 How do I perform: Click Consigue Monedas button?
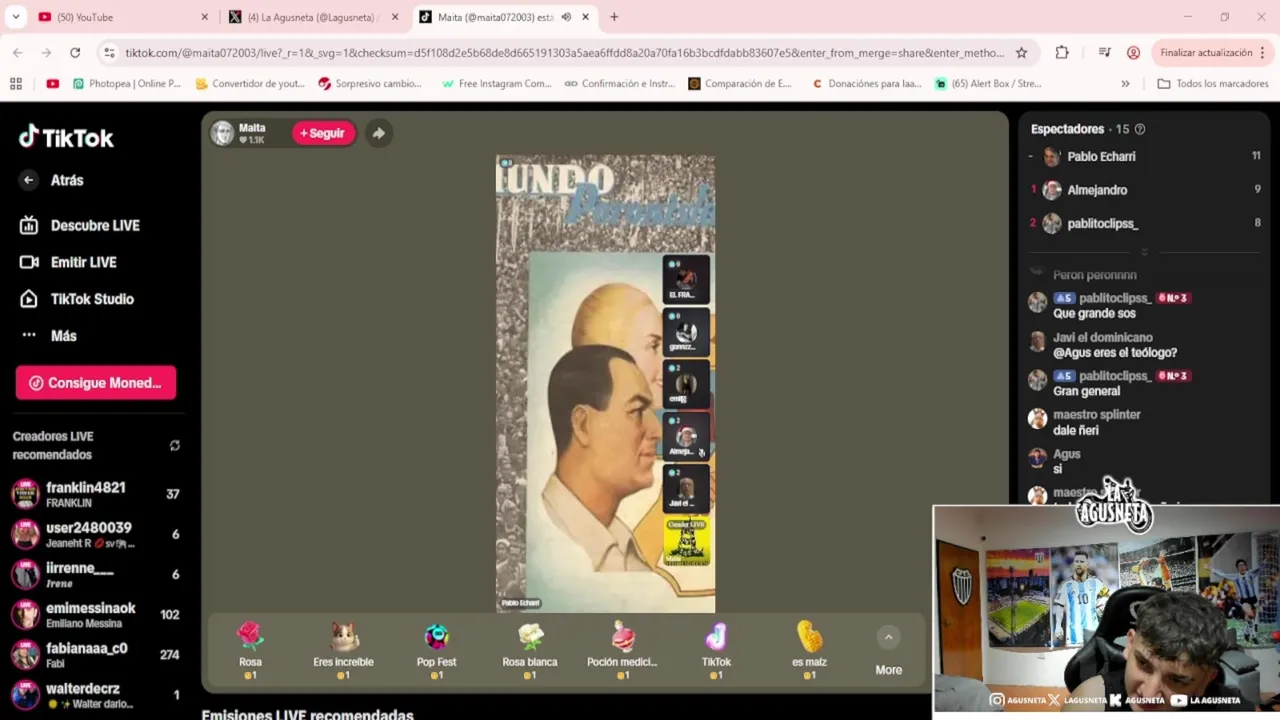(96, 383)
